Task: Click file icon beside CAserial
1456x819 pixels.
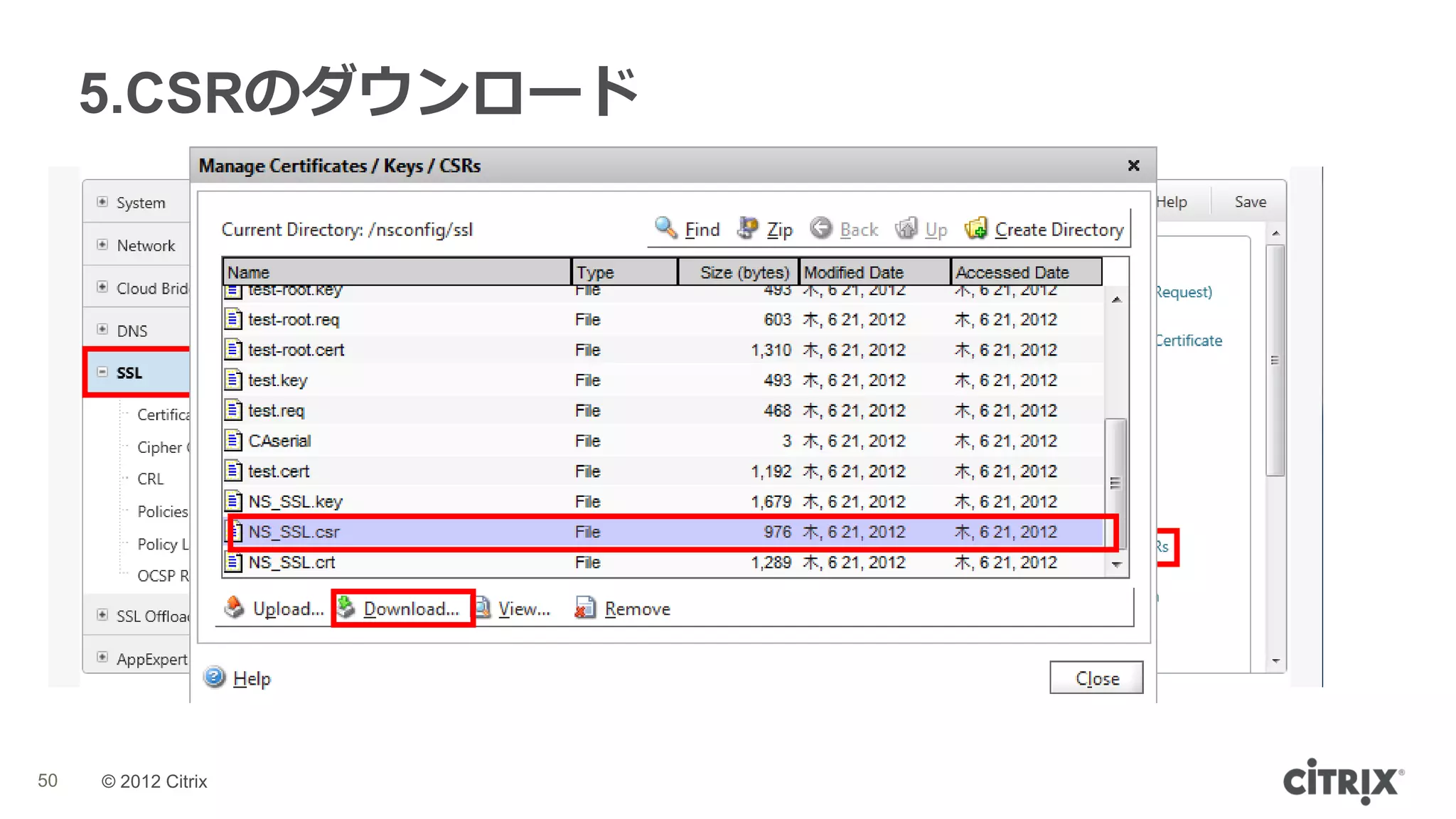Action: [x=233, y=441]
